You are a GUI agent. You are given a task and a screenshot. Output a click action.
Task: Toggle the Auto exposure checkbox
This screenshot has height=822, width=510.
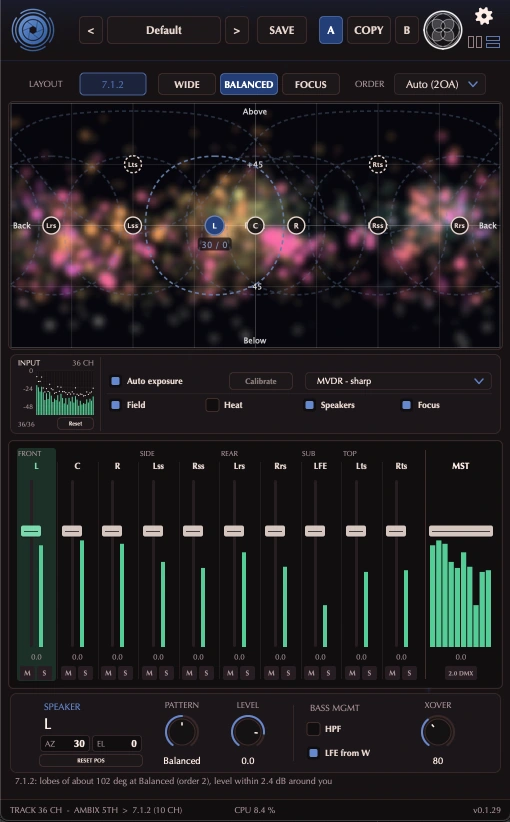[x=116, y=381]
